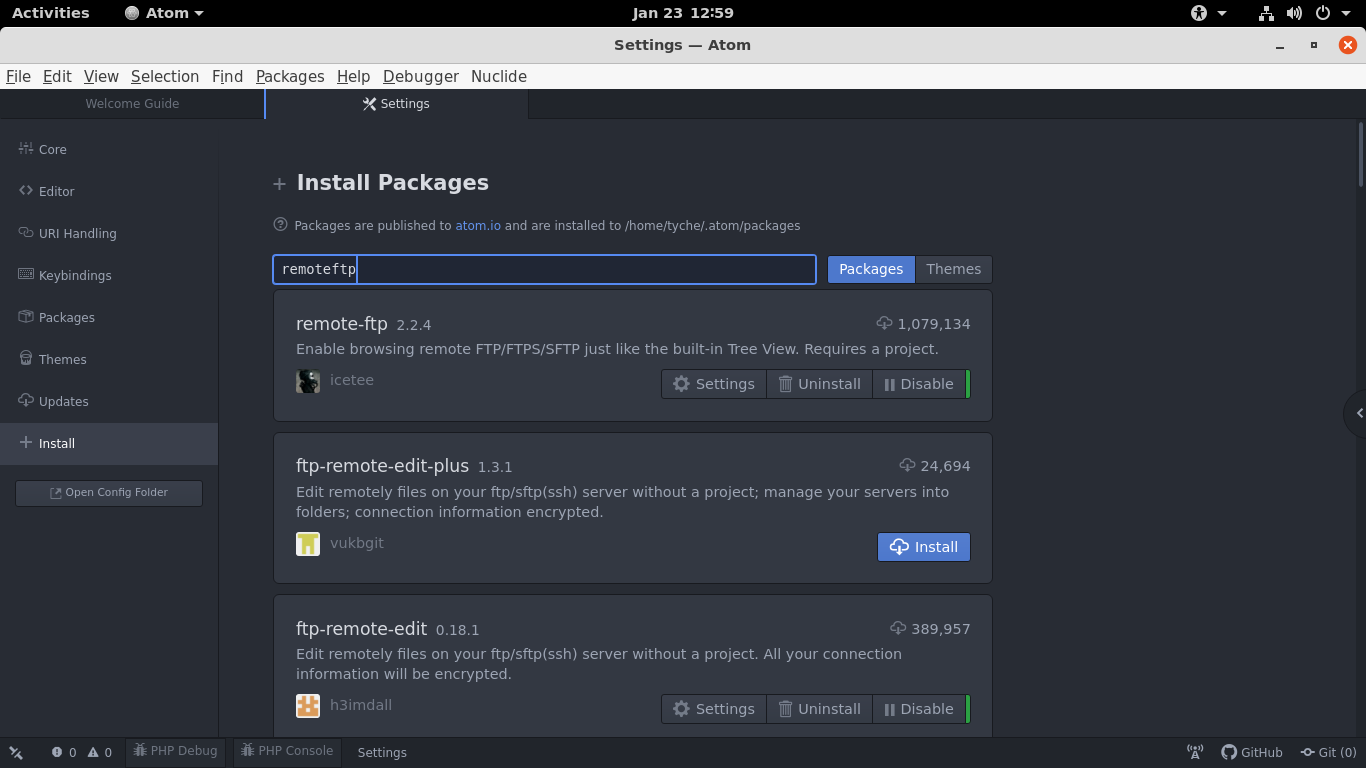
Task: Open the GitHub status bar panel
Action: point(1252,752)
